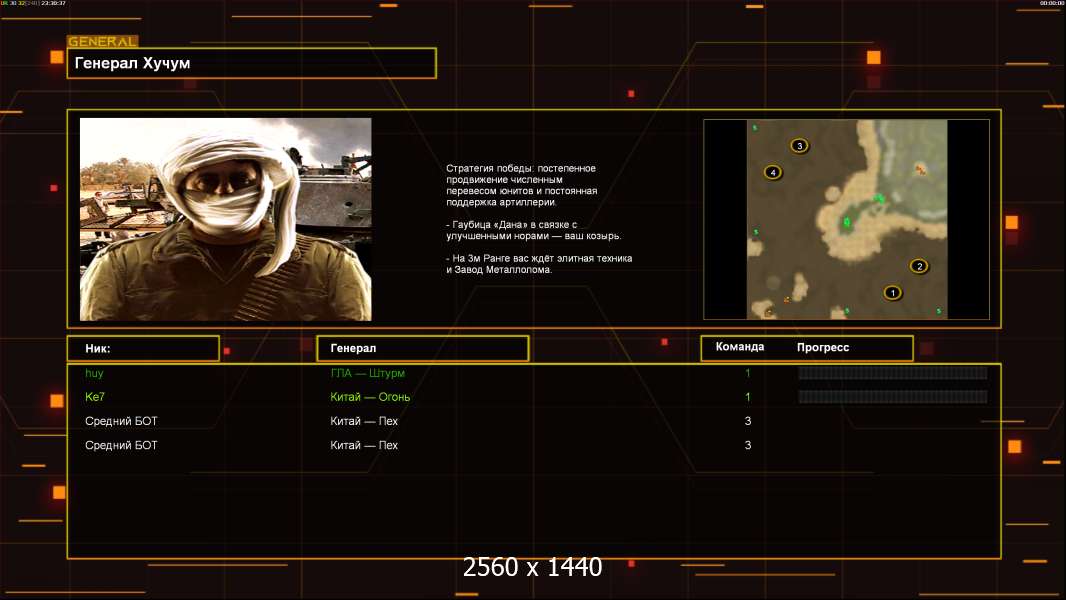Click the GENERAL label tag above the title
The width and height of the screenshot is (1066, 600).
[102, 42]
